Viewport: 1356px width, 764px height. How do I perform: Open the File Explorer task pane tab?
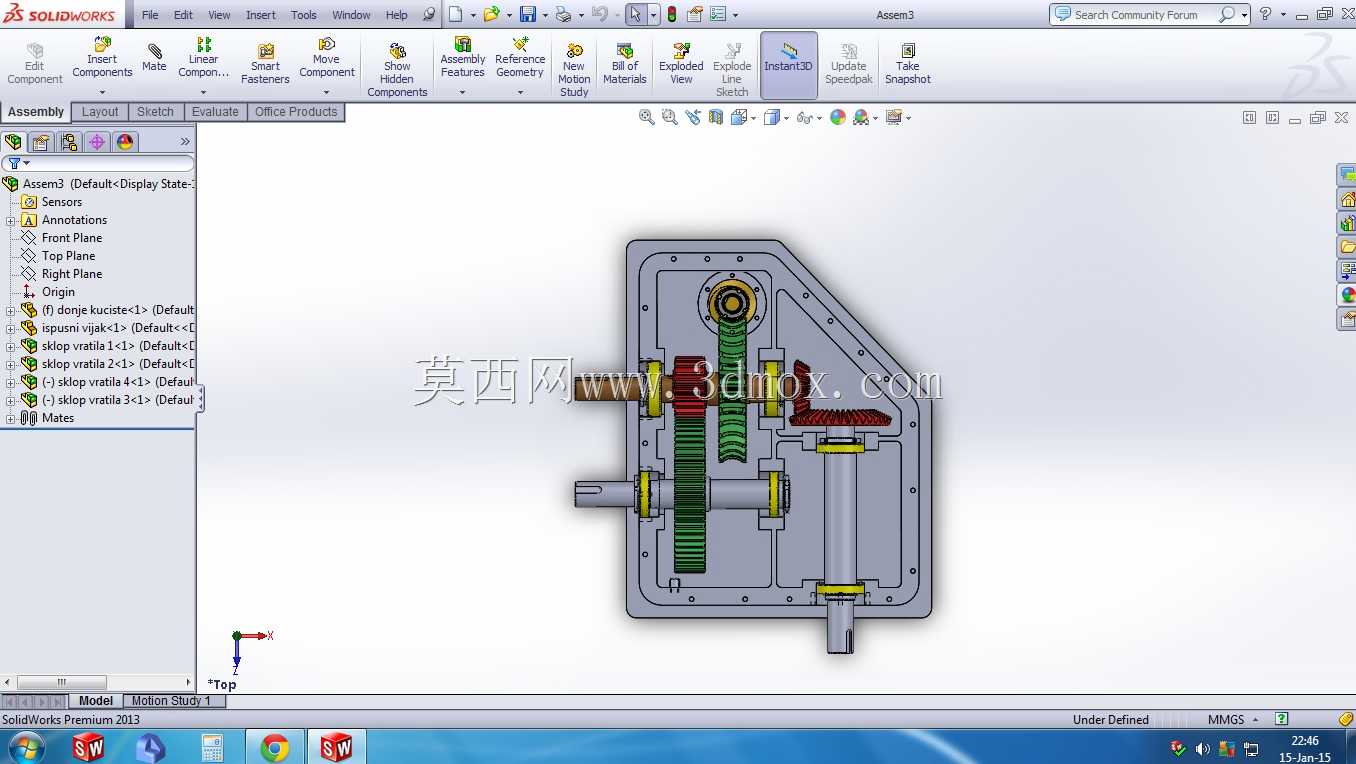[1347, 247]
